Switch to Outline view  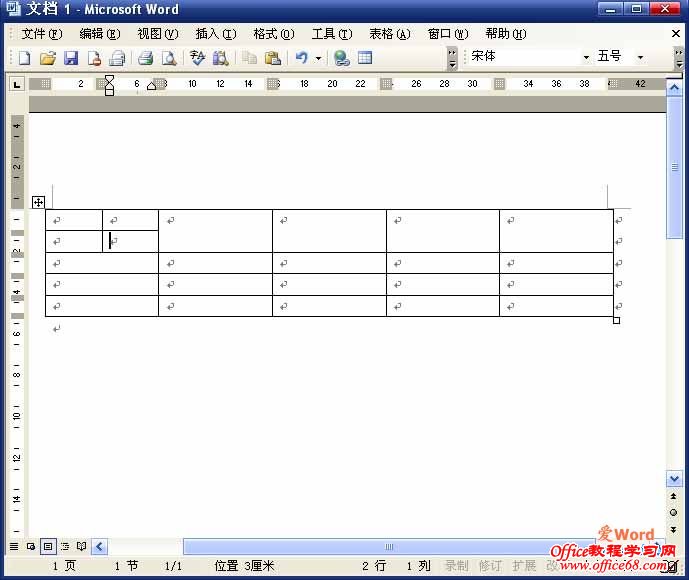pos(65,546)
